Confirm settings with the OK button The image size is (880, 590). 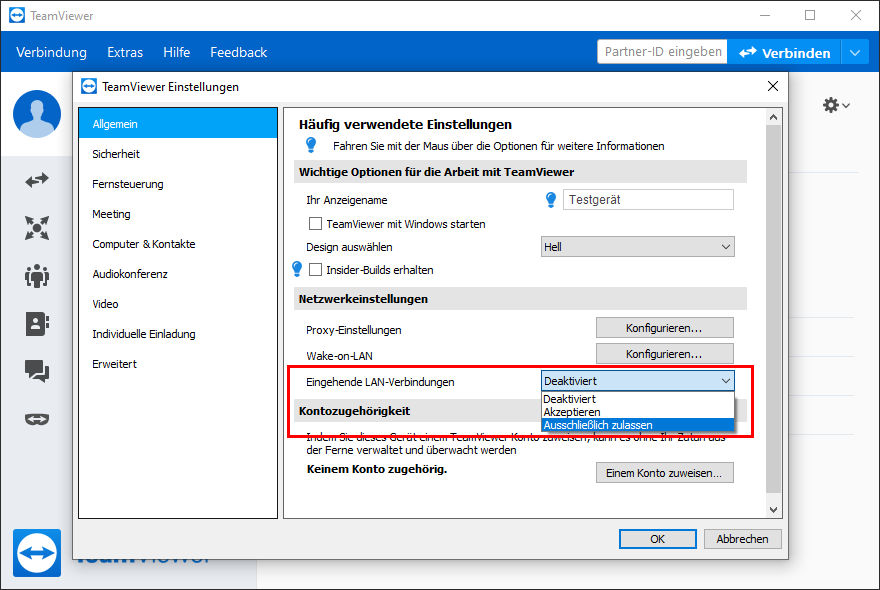pyautogui.click(x=658, y=539)
